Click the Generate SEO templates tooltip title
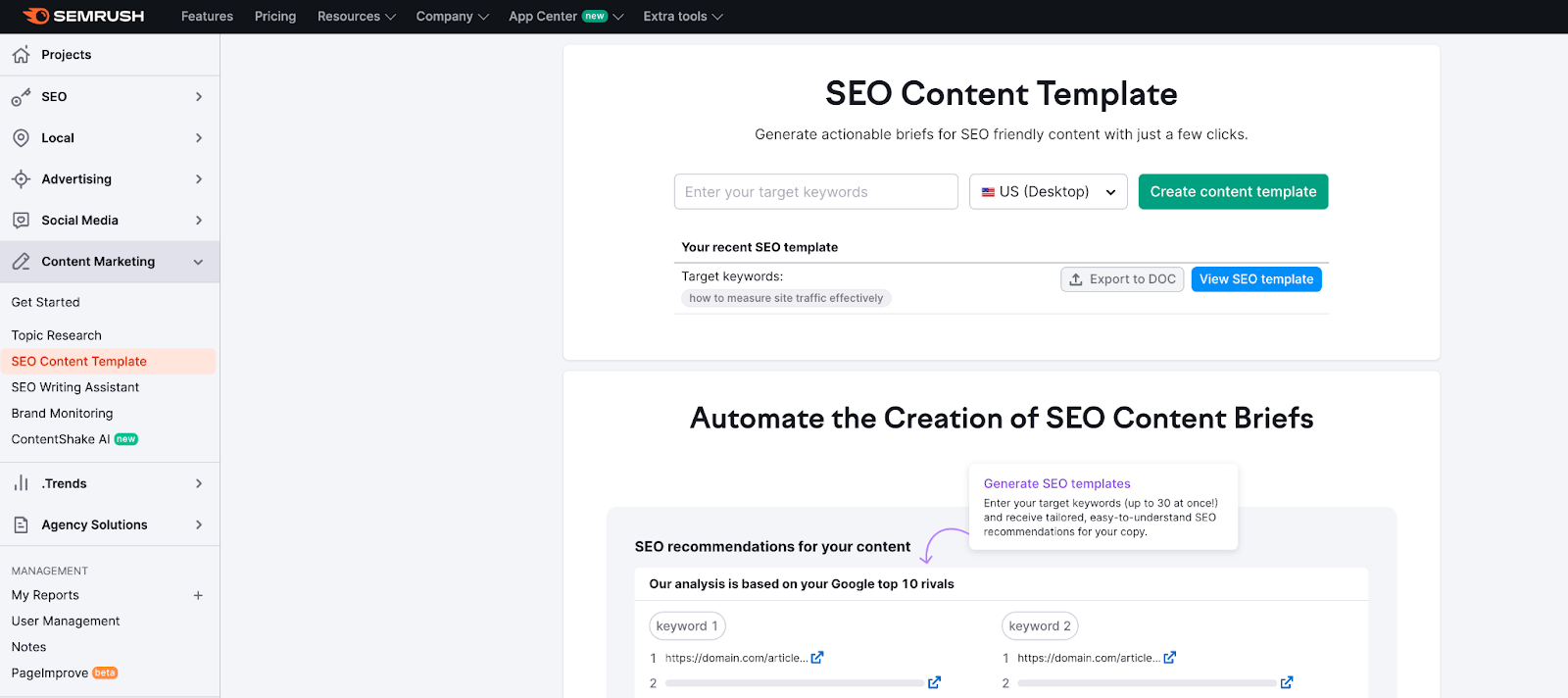Image resolution: width=1568 pixels, height=698 pixels. click(x=1056, y=483)
